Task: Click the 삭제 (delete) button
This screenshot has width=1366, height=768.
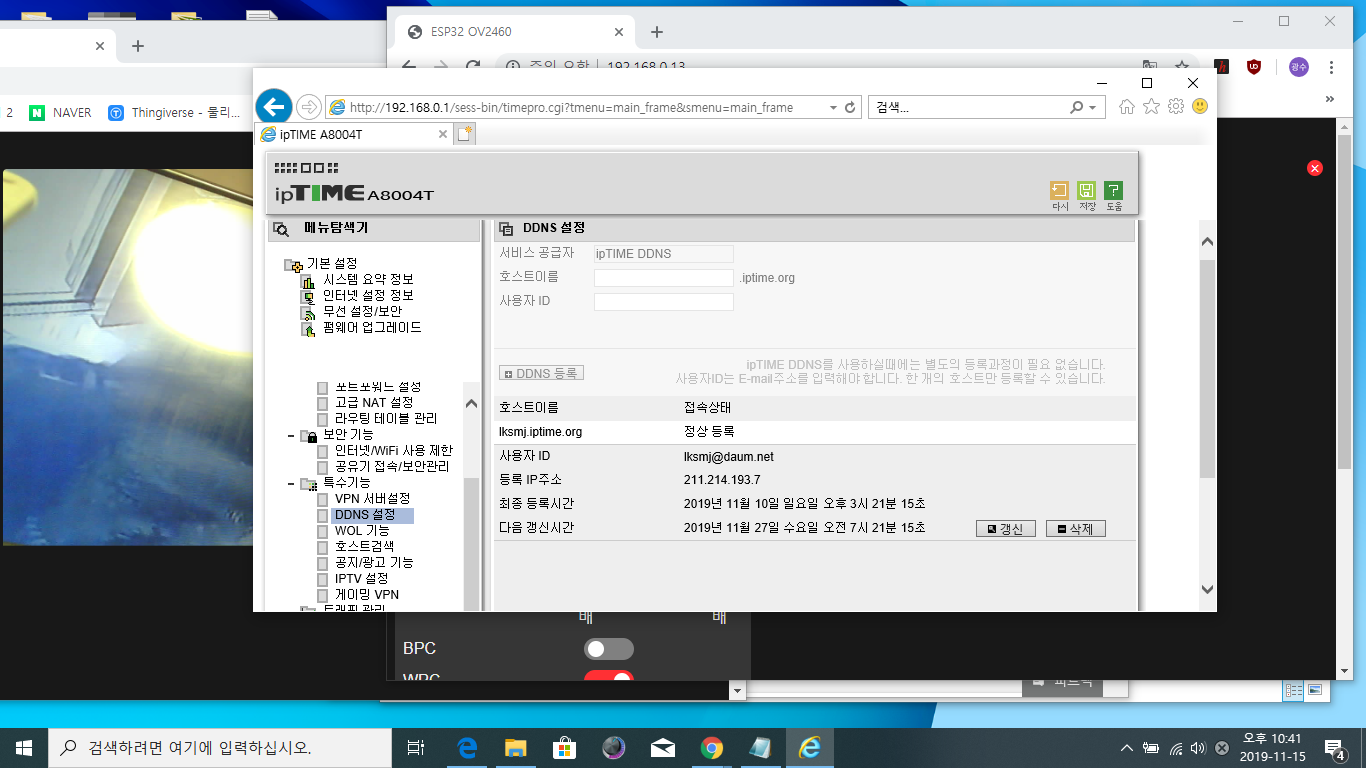Action: (x=1075, y=529)
